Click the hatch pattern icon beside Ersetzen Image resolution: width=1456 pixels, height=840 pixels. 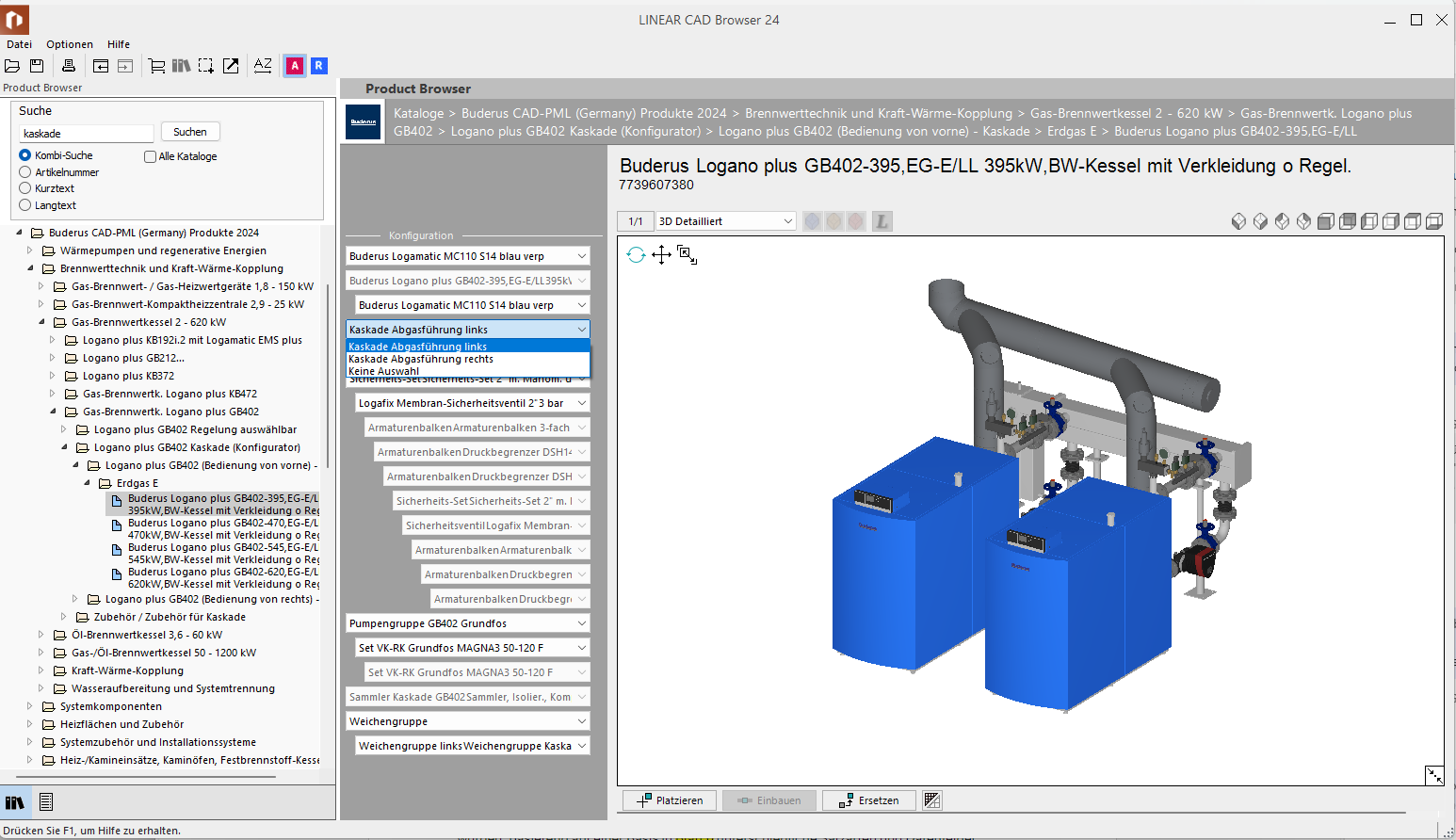tap(931, 800)
